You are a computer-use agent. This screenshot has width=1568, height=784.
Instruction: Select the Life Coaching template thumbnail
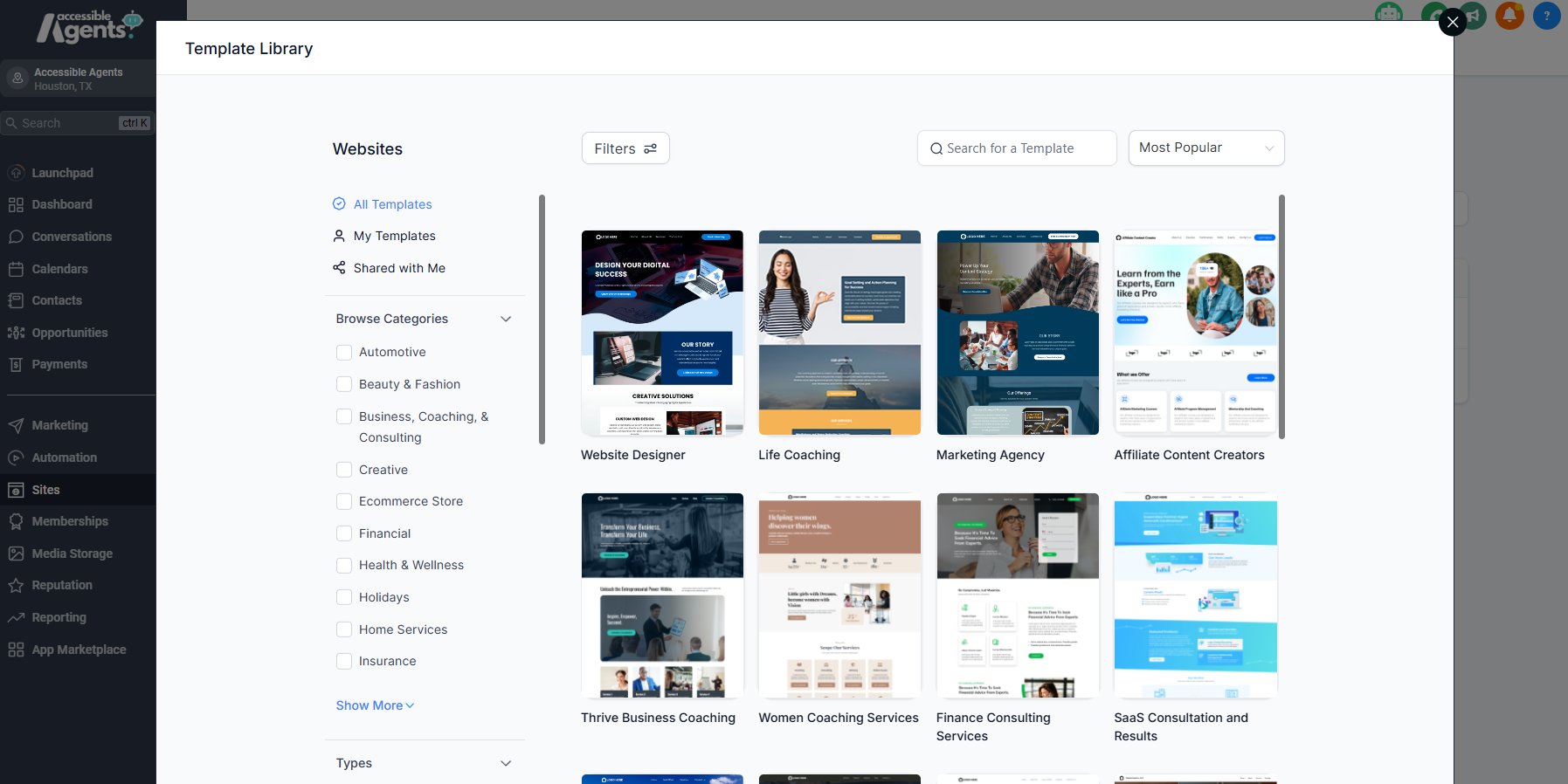[839, 333]
